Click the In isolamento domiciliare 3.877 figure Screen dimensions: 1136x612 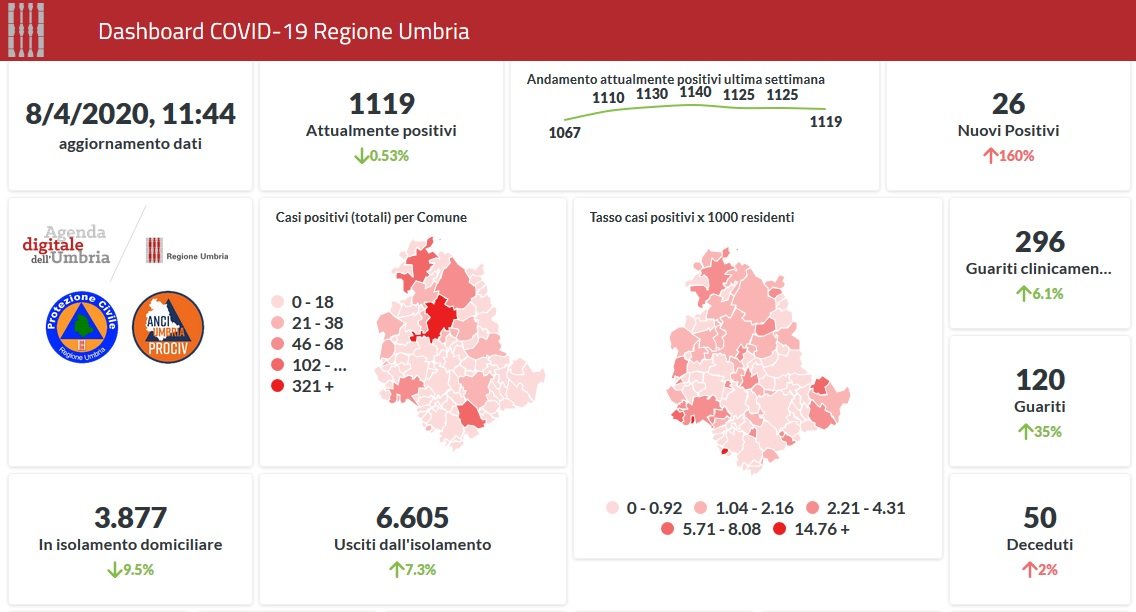tap(130, 518)
